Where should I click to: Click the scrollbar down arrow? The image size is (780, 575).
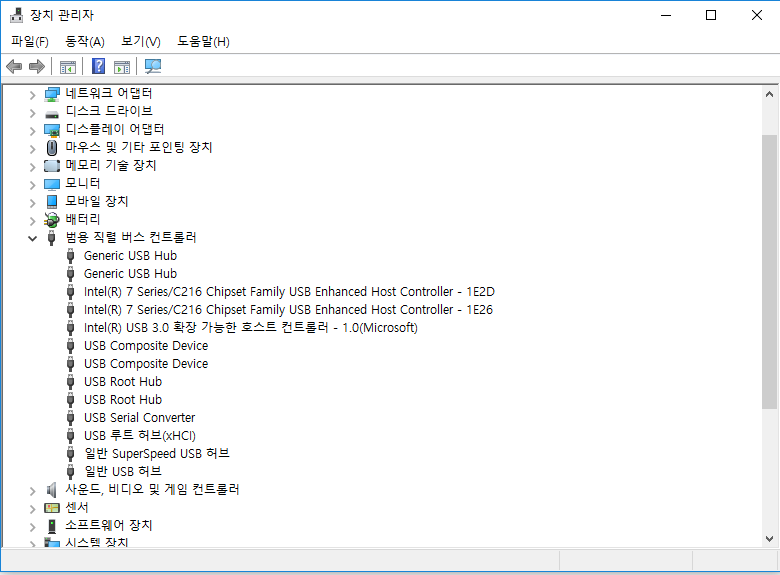pos(769,539)
